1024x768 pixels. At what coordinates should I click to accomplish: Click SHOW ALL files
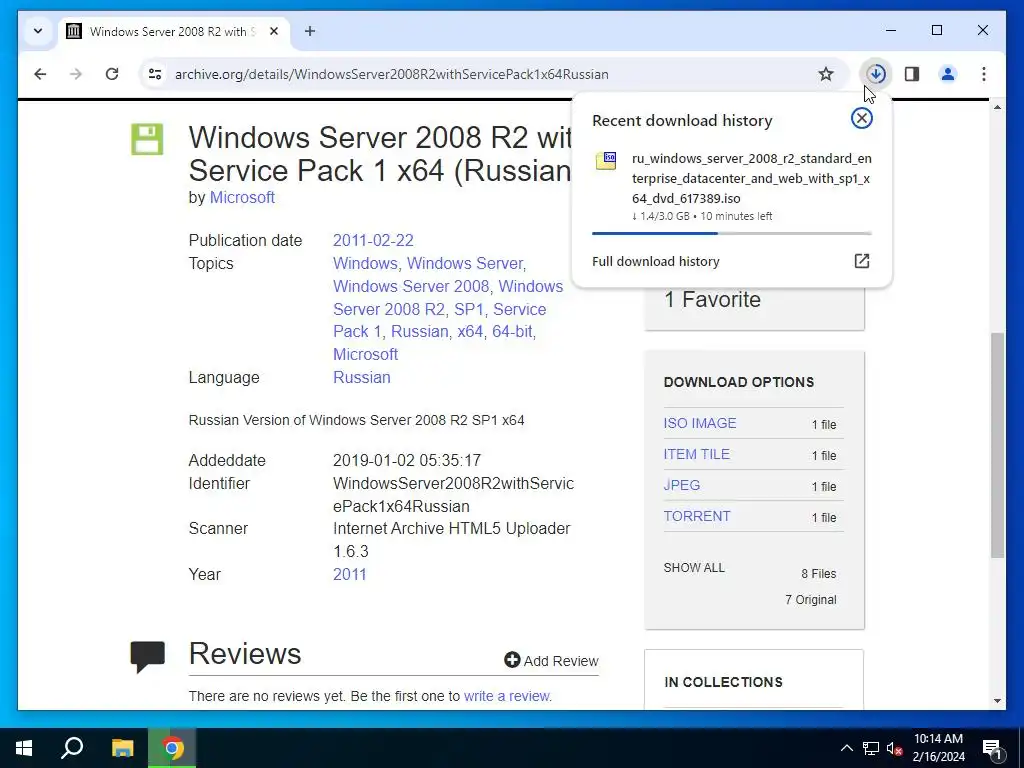click(x=694, y=568)
